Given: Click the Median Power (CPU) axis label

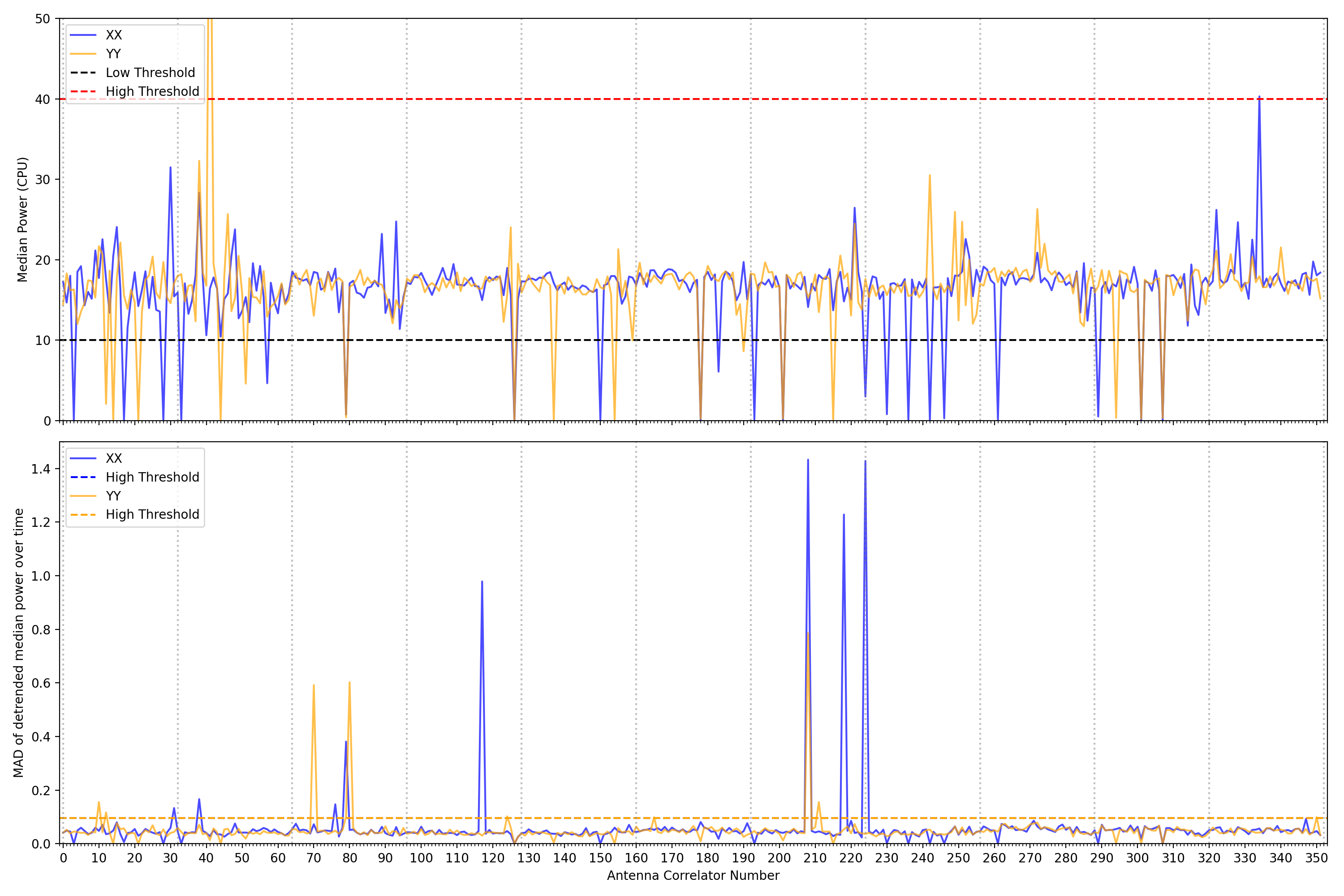Looking at the screenshot, I should 22,220.
